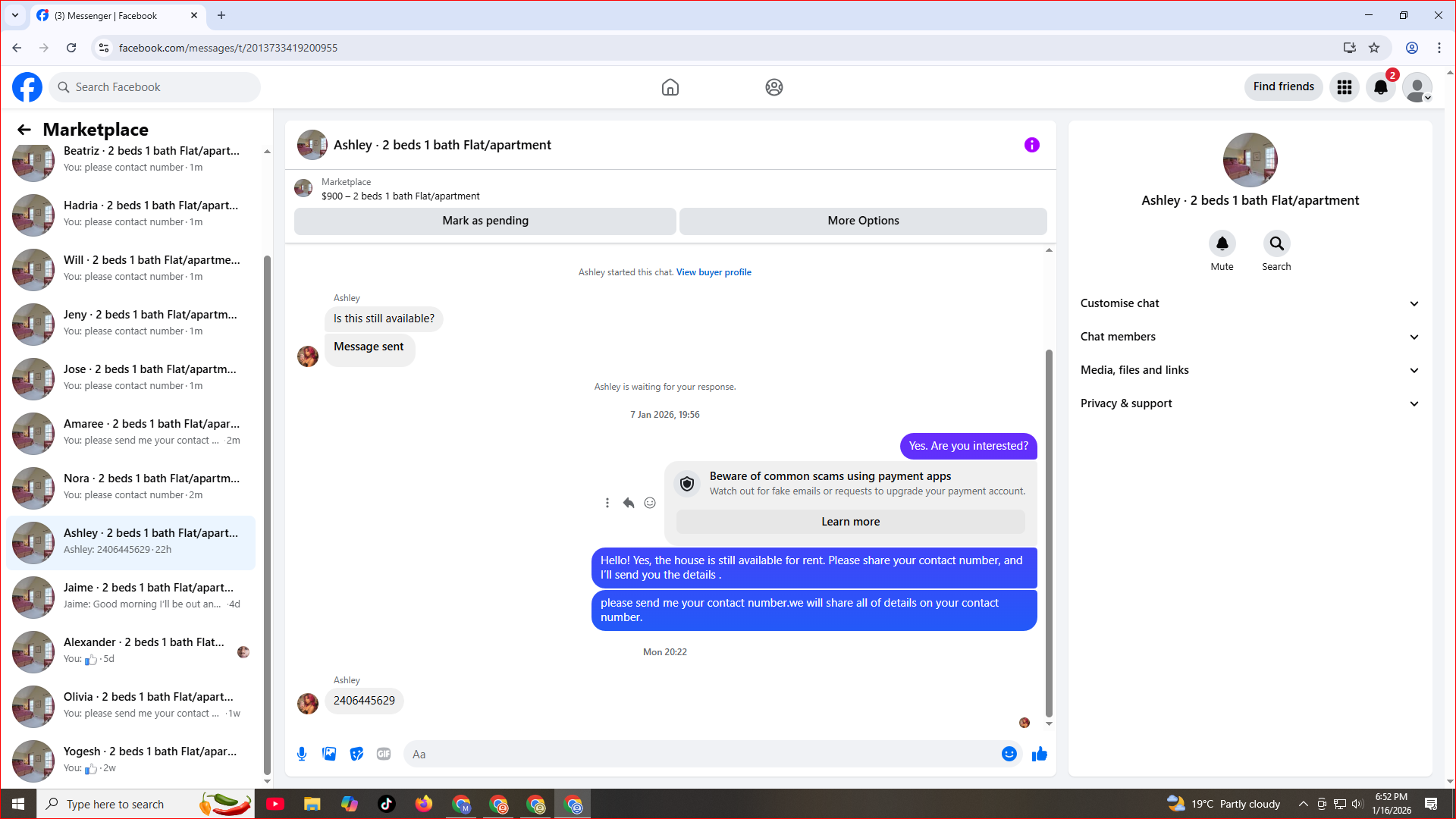Open Facebook notifications bell
This screenshot has height=819, width=1456.
pos(1381,87)
